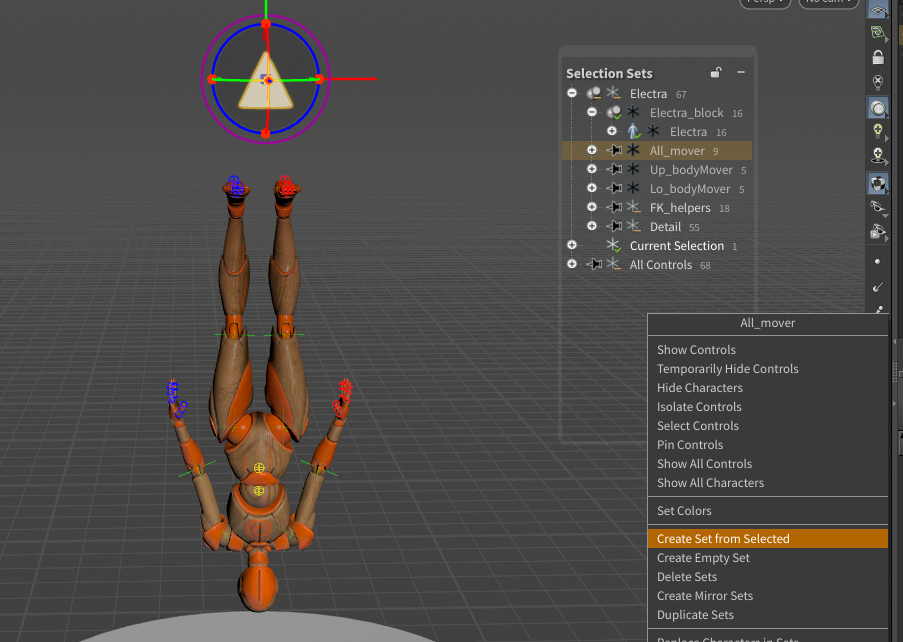Choose Pin Controls from the menu
This screenshot has height=642, width=903.
coord(768,445)
